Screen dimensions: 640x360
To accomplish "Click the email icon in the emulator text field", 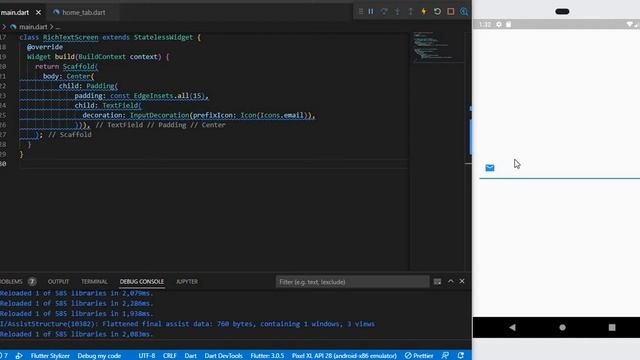I will tap(490, 168).
